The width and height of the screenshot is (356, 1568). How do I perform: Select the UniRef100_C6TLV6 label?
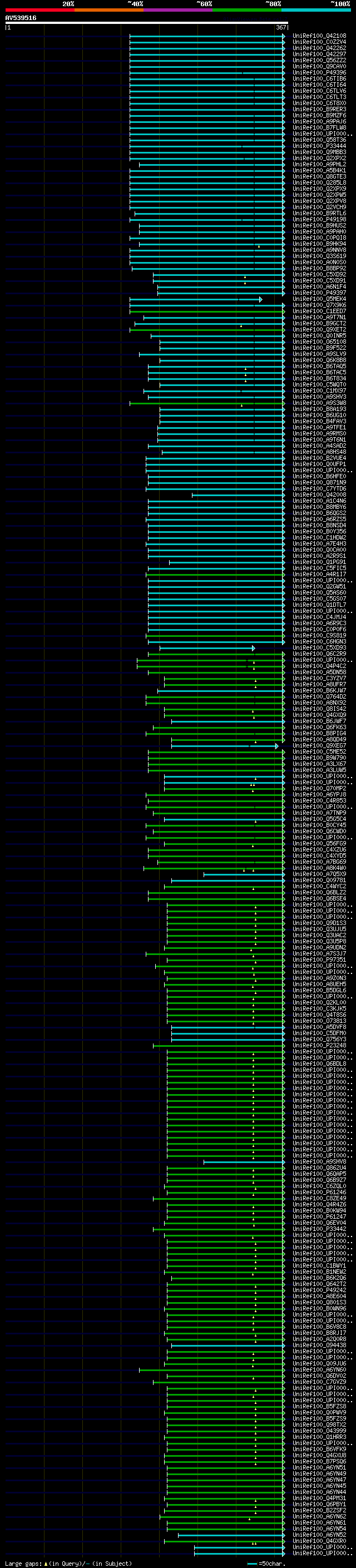pyautogui.click(x=319, y=91)
